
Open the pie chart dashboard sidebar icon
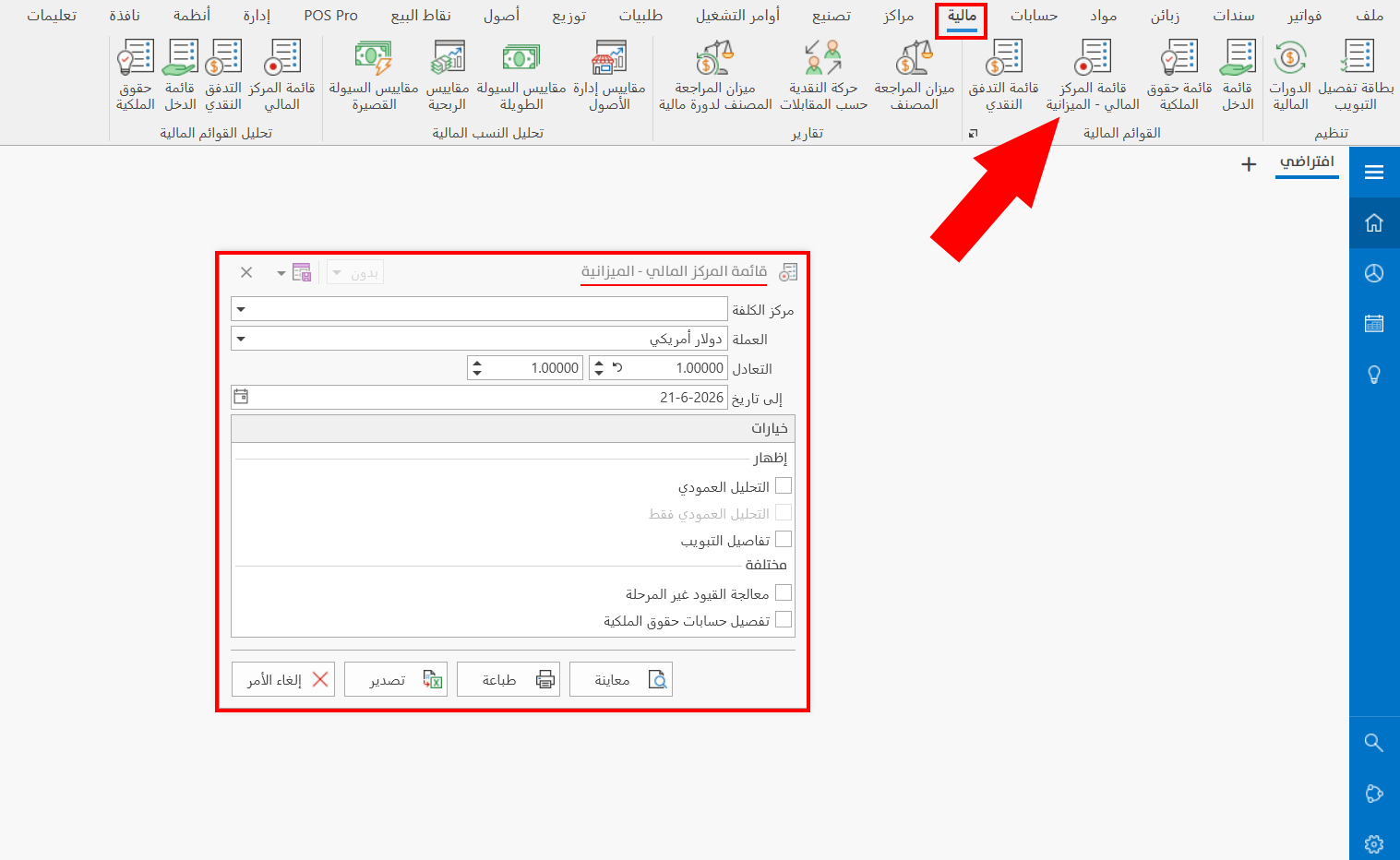click(x=1374, y=273)
